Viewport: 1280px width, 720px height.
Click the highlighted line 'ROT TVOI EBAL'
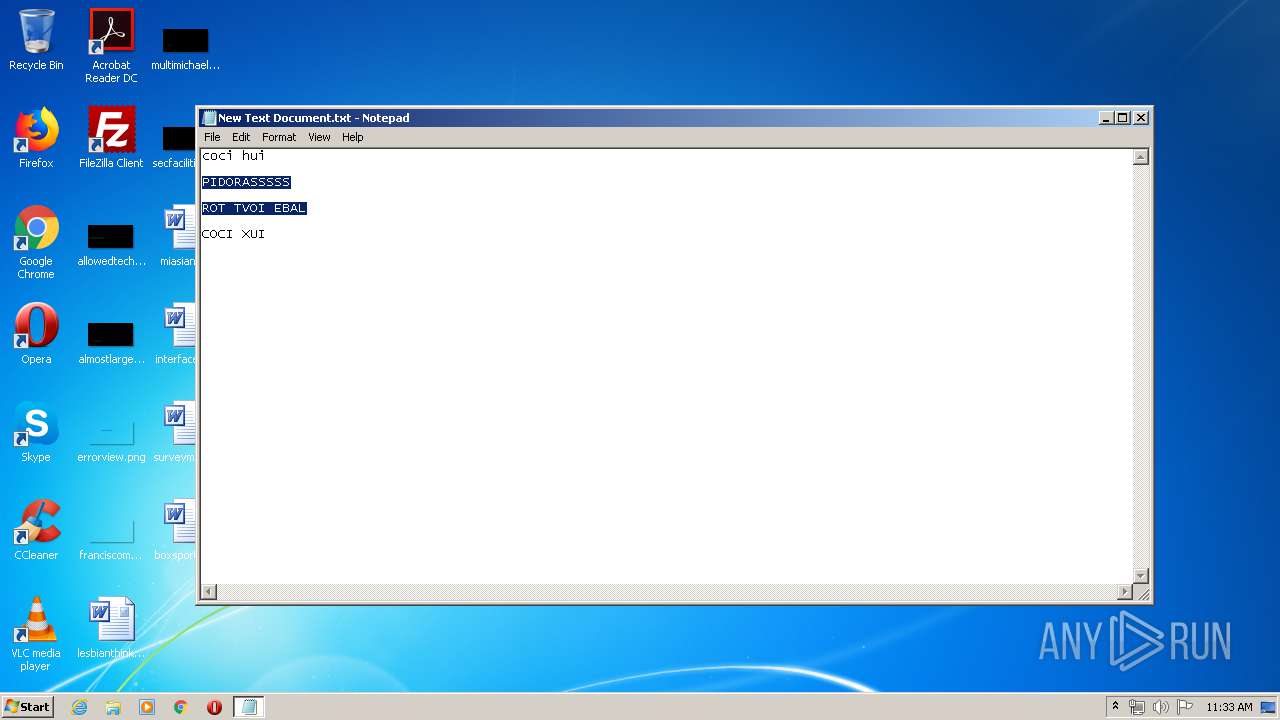[254, 208]
